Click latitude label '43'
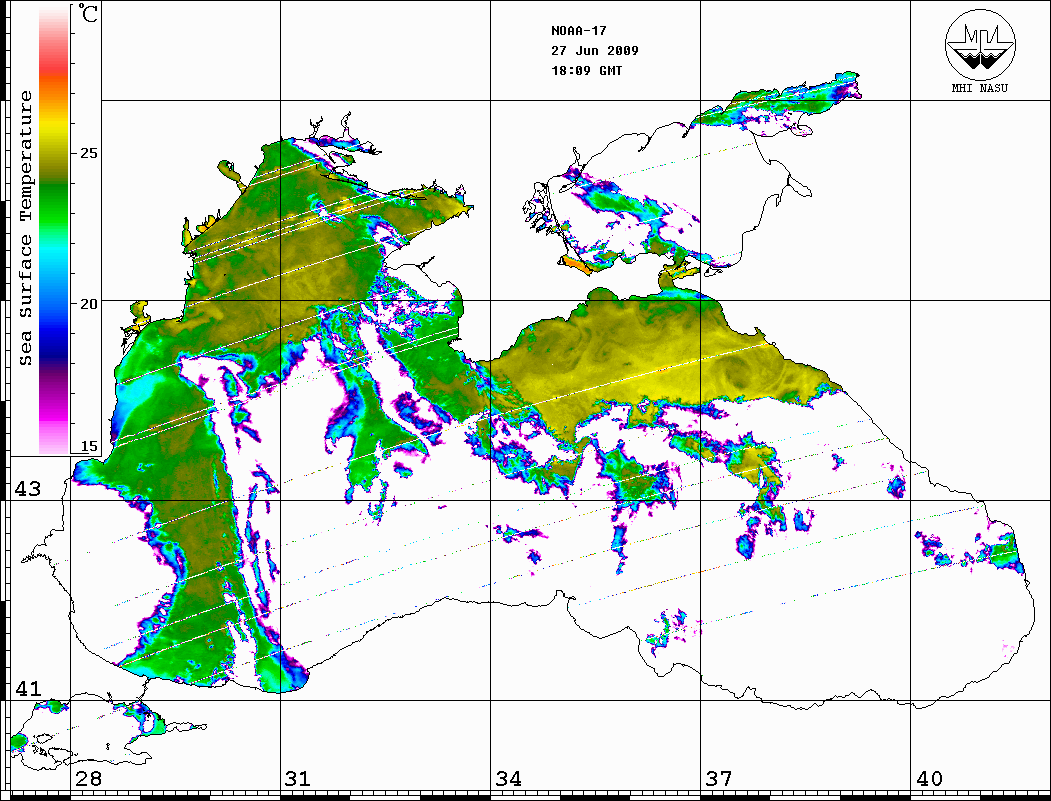 coord(27,489)
